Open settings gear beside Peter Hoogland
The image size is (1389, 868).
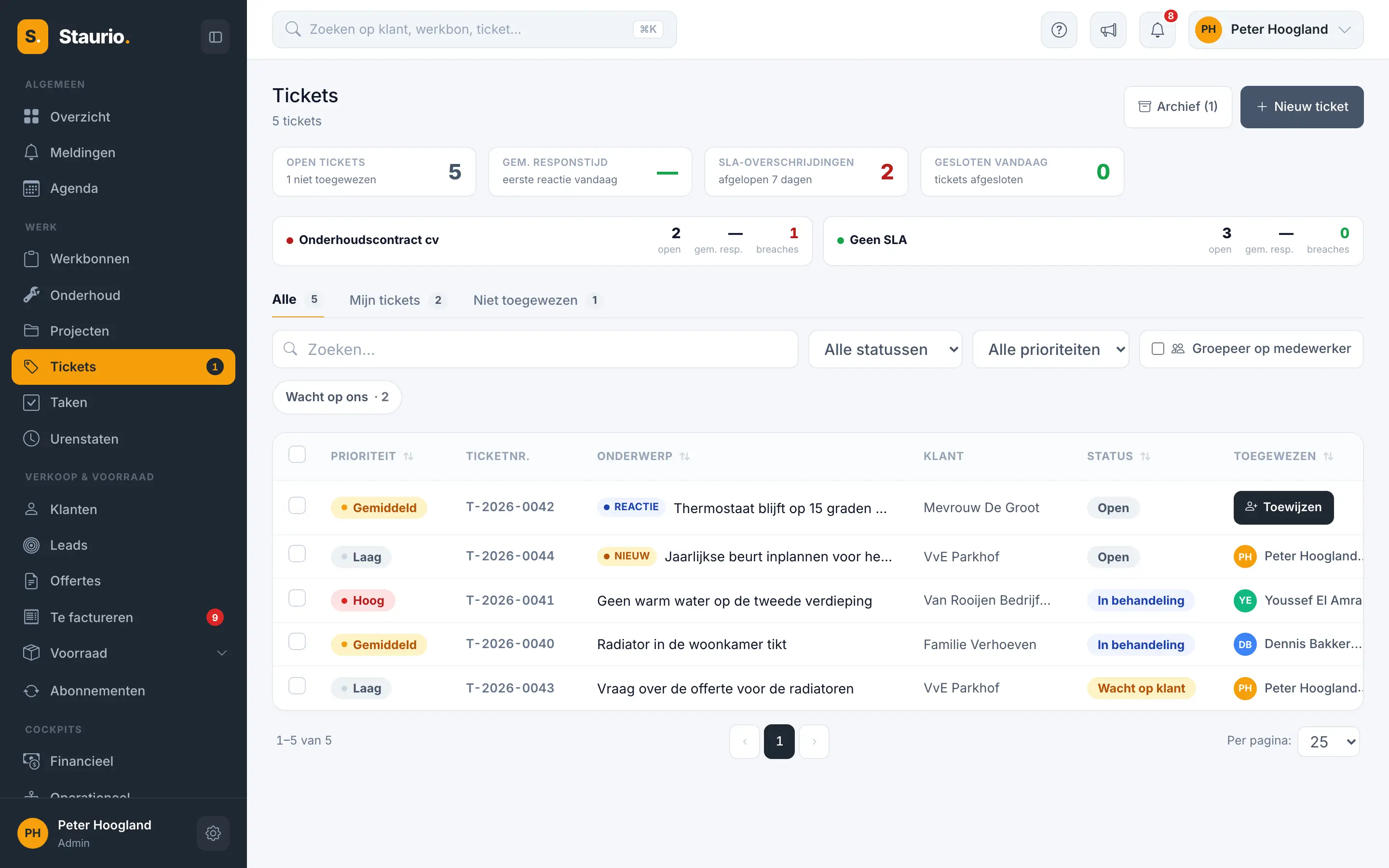click(x=213, y=833)
